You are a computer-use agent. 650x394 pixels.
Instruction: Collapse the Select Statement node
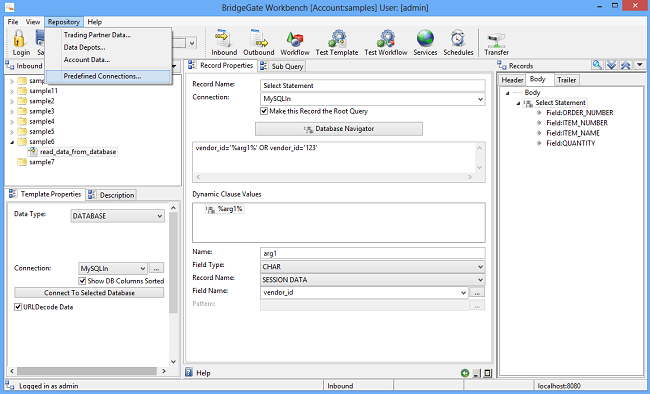tap(518, 103)
